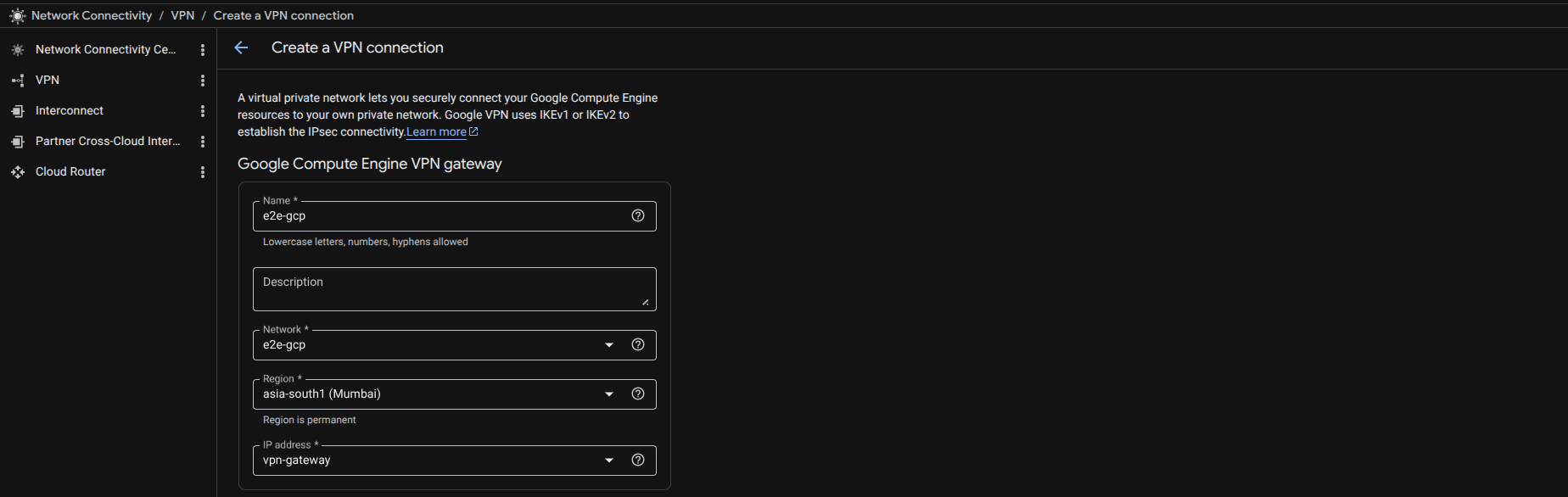
Task: Click the Interconnect sidebar icon
Action: tap(18, 111)
